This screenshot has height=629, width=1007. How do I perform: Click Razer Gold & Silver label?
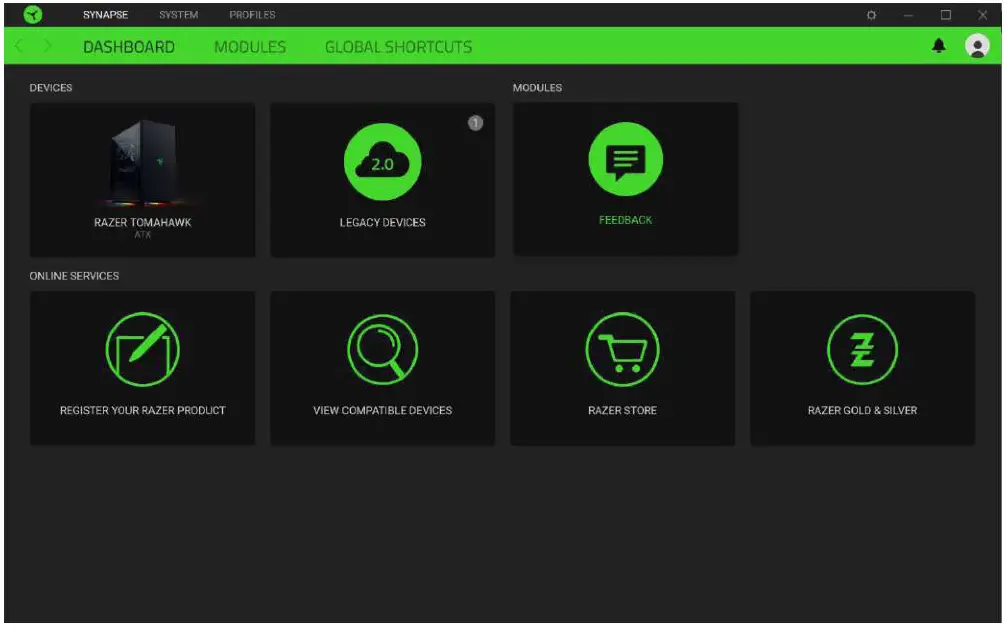coord(863,410)
